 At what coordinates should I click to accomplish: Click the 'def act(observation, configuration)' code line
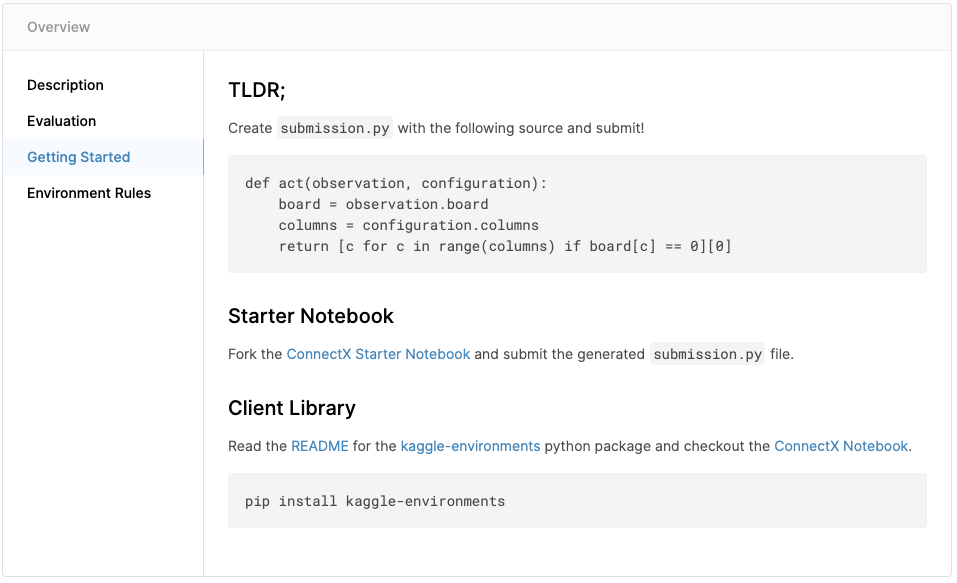click(x=396, y=183)
